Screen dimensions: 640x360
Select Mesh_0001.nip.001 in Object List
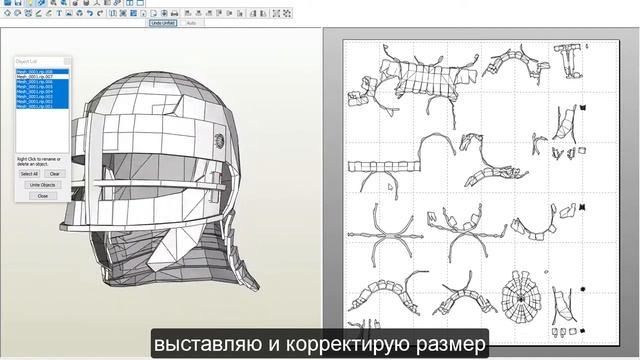click(x=42, y=106)
